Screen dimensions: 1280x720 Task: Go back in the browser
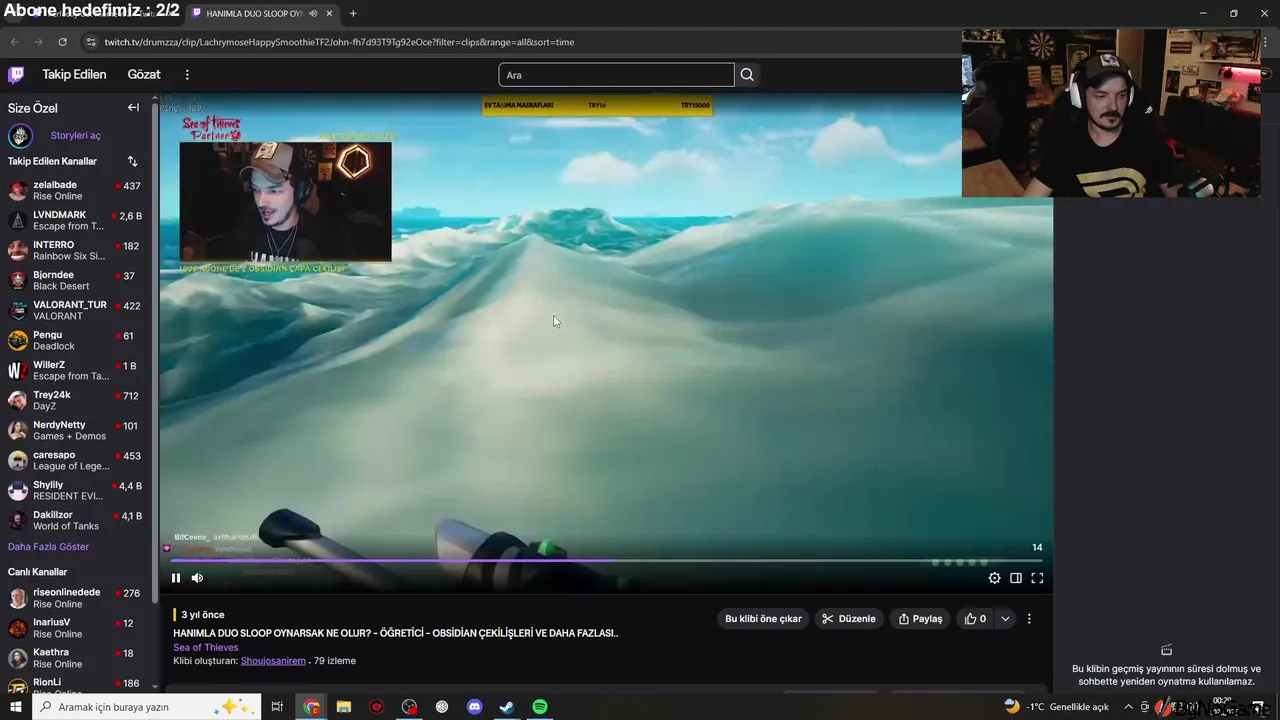point(14,42)
